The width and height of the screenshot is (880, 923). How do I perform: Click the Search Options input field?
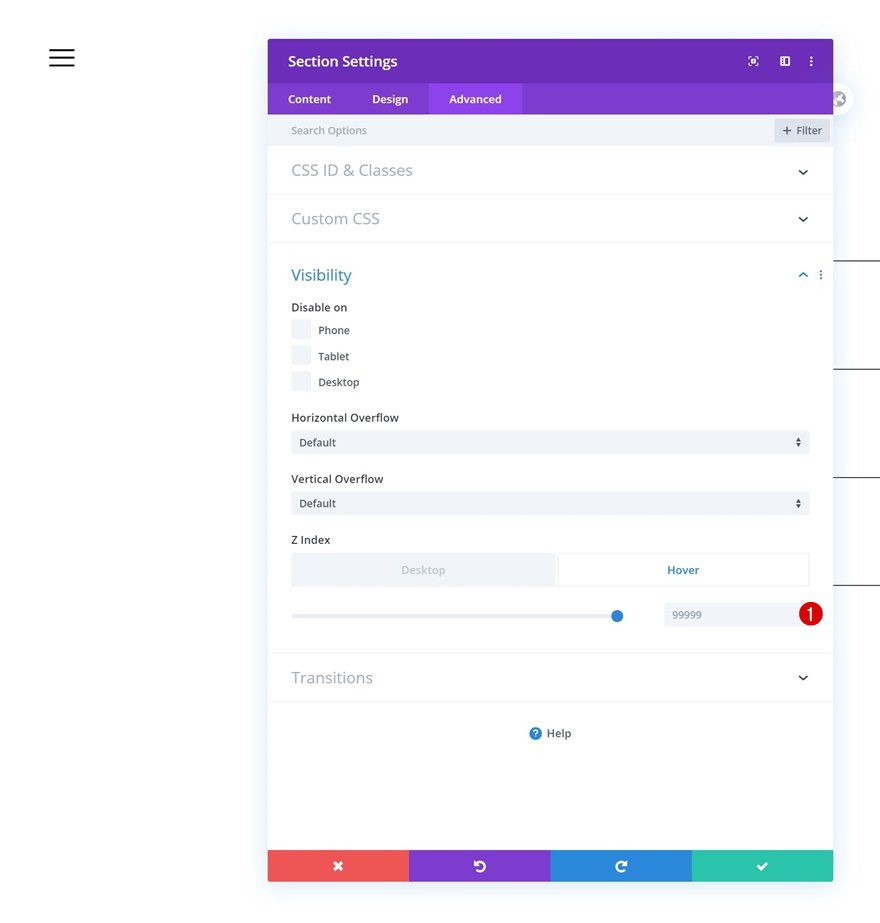click(x=400, y=130)
